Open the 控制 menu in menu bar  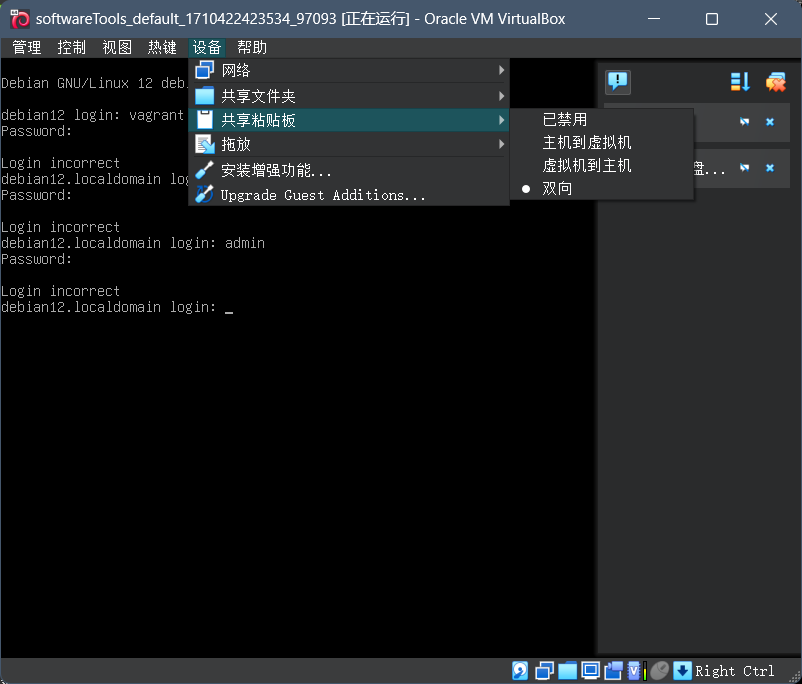pos(71,47)
